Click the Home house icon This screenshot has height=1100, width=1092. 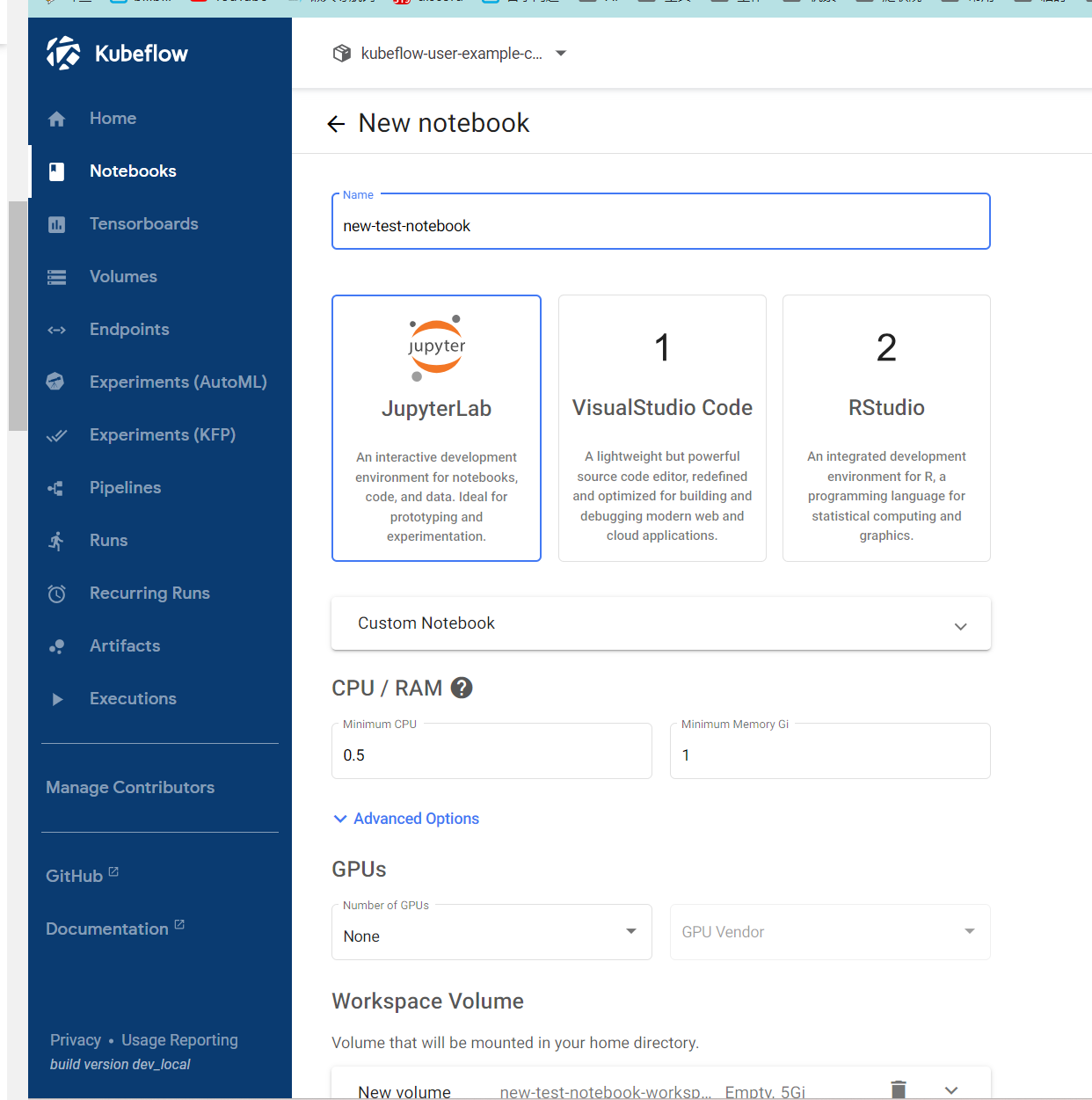click(x=56, y=119)
